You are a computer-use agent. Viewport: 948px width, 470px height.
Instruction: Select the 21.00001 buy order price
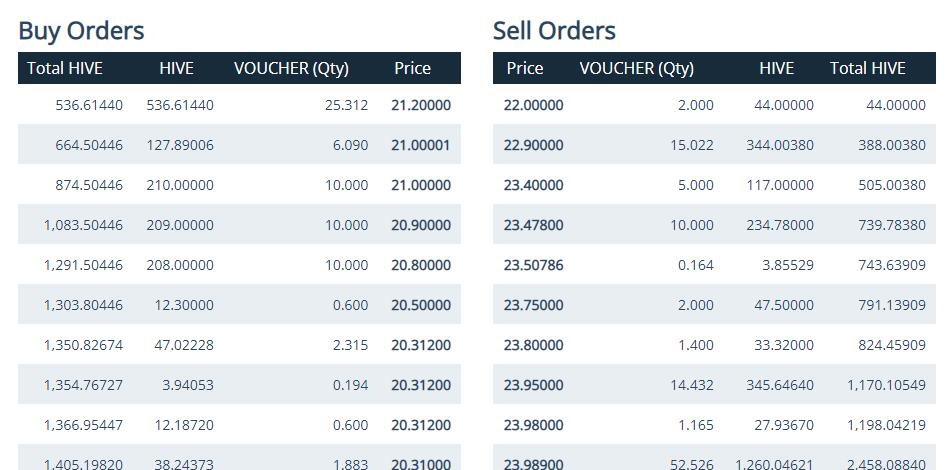(420, 145)
